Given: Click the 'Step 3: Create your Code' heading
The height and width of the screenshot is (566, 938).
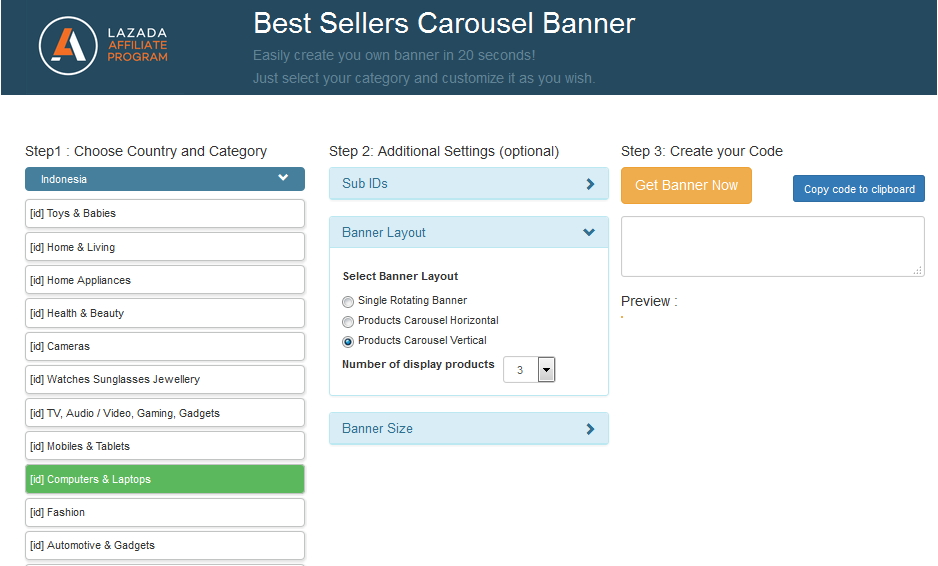Looking at the screenshot, I should (702, 151).
